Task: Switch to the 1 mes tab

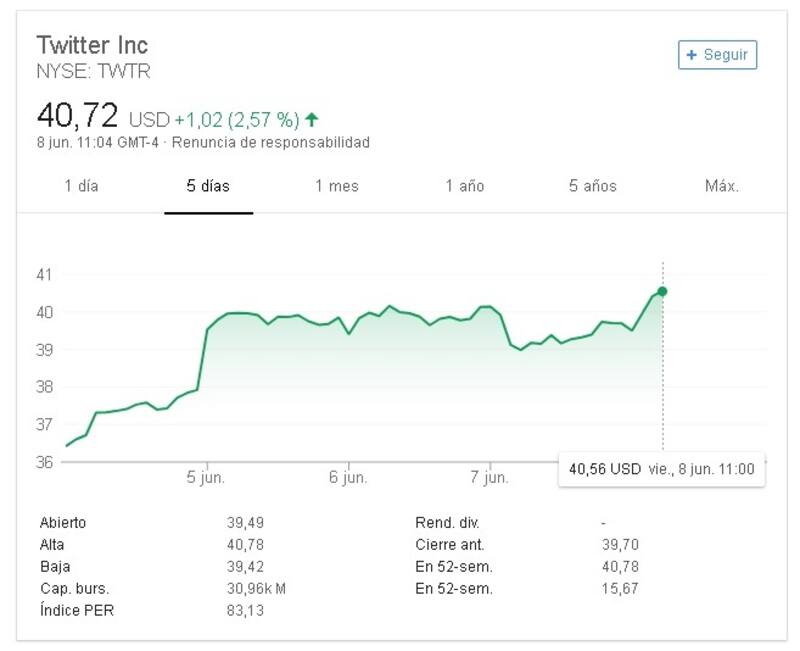Action: [x=336, y=186]
